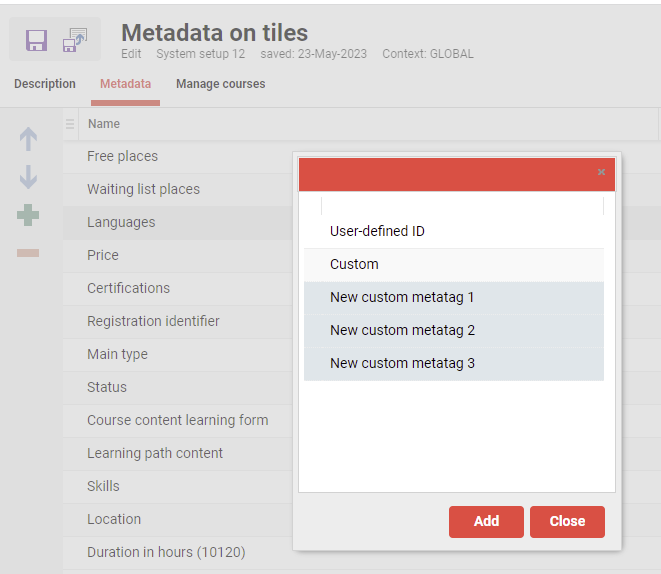Close the dialog with X icon
The height and width of the screenshot is (574, 661).
tap(601, 172)
